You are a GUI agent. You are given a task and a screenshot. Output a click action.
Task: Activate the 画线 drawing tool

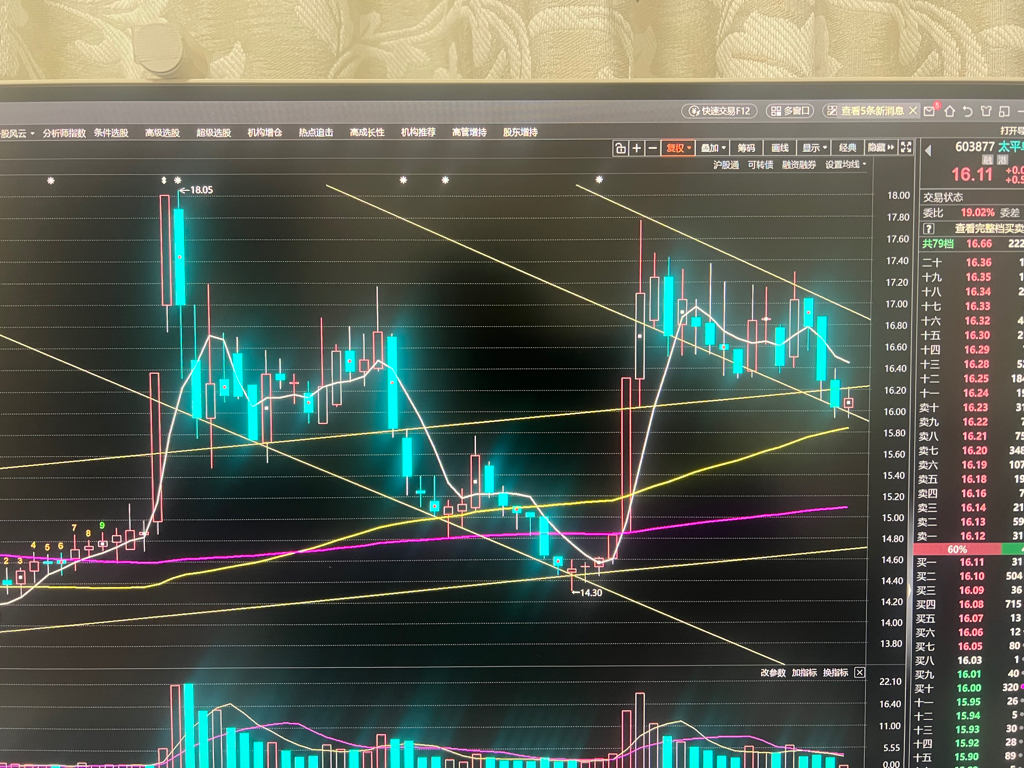[780, 148]
